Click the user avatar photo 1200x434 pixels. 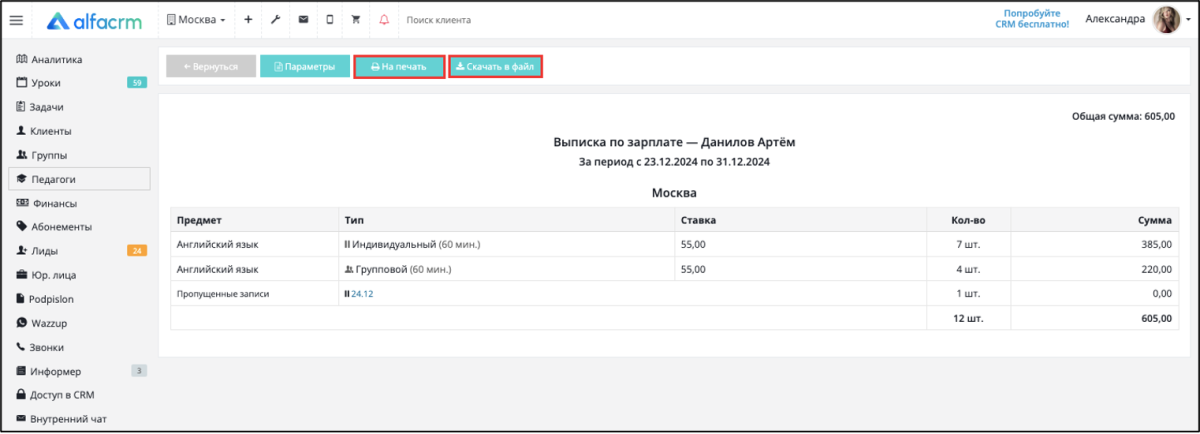1167,20
